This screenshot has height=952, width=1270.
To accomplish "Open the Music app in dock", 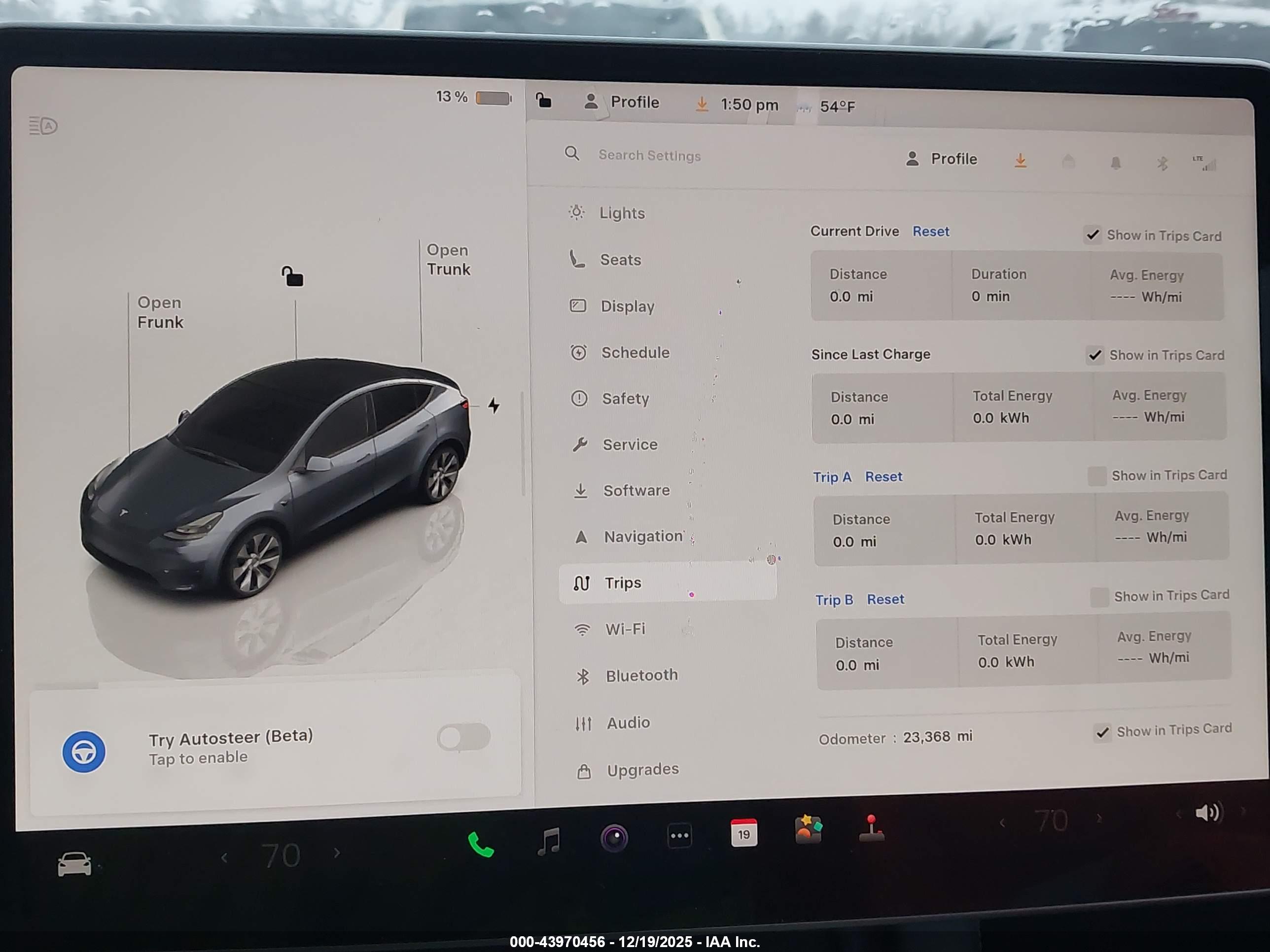I will point(548,841).
